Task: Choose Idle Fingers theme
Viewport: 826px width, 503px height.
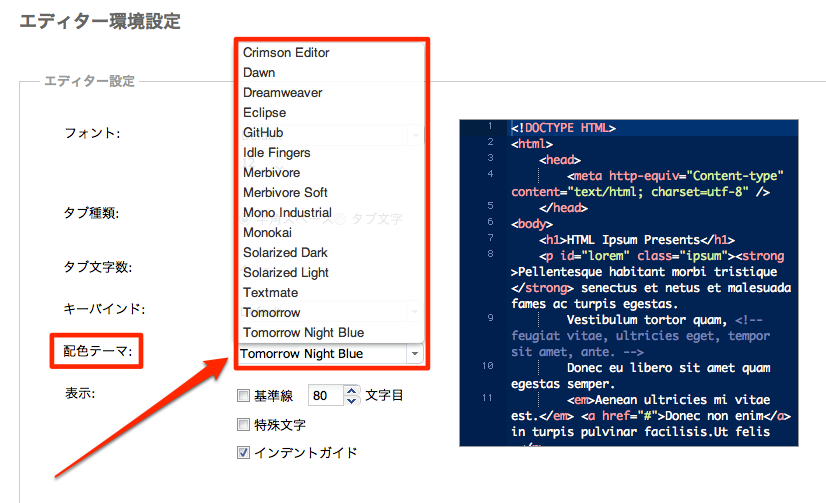Action: click(x=276, y=153)
